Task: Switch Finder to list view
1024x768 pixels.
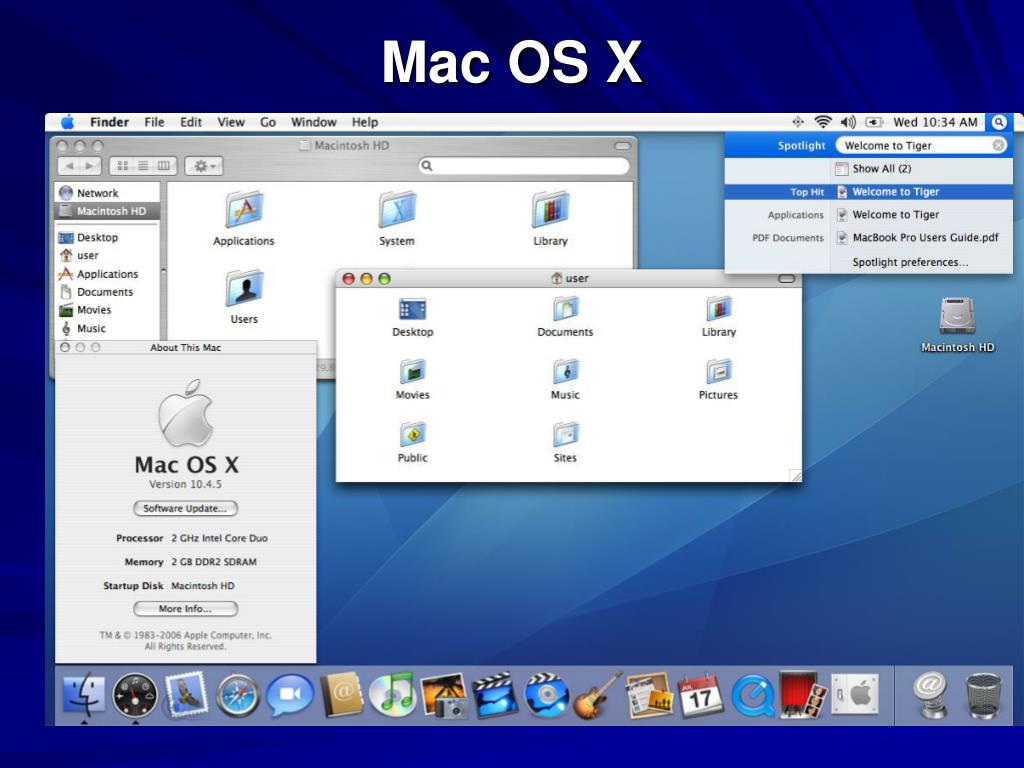Action: pos(143,166)
